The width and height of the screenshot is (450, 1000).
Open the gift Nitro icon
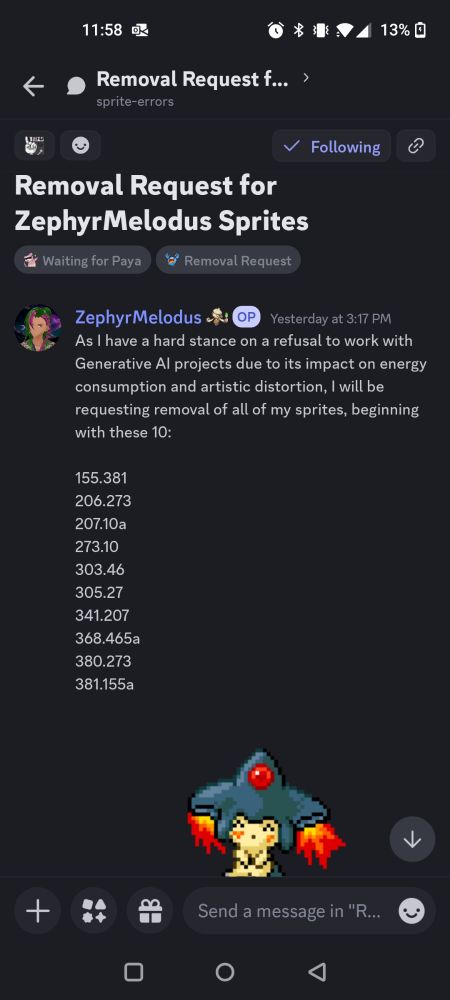click(x=150, y=911)
